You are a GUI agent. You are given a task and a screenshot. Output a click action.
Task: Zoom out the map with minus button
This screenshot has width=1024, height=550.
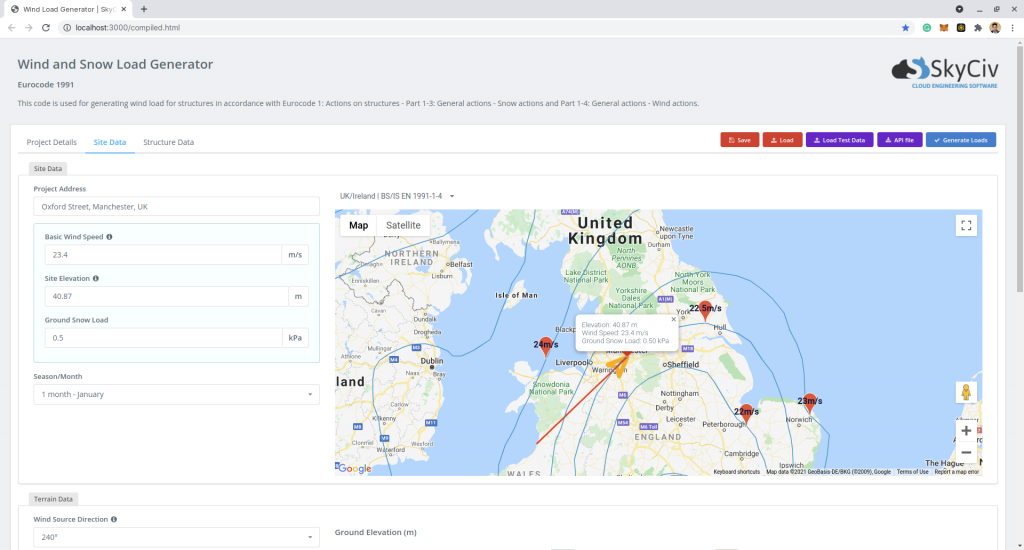click(965, 453)
